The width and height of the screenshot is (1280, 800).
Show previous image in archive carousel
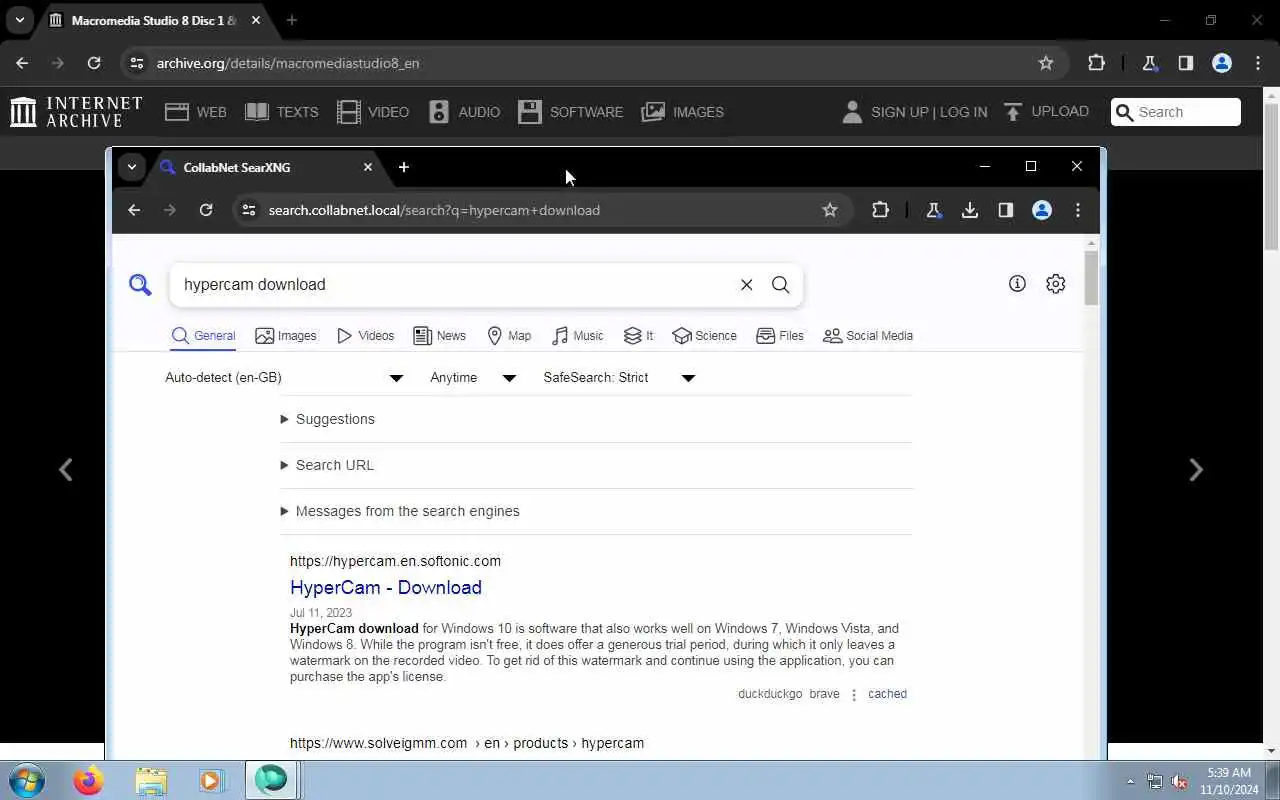point(66,470)
